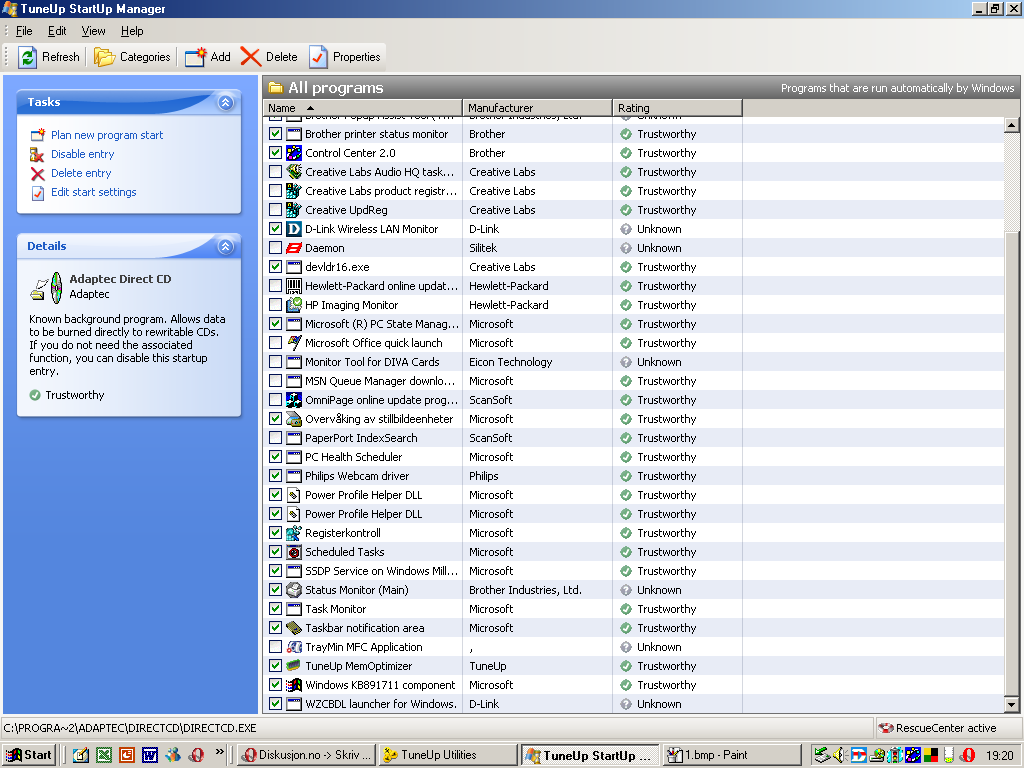Click the Refresh toolbar icon
The image size is (1024, 768).
pos(27,57)
